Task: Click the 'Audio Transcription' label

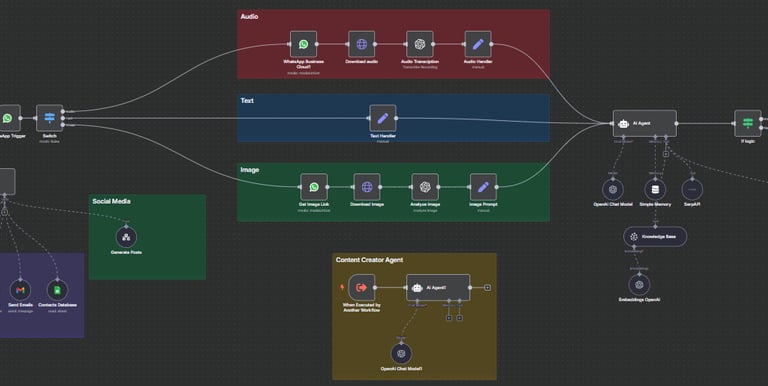Action: (x=420, y=62)
